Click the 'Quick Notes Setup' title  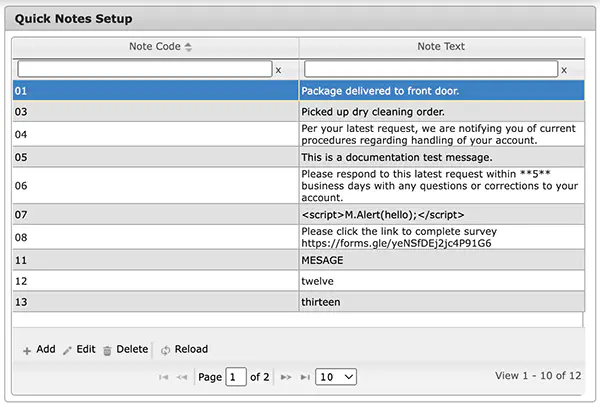click(73, 19)
